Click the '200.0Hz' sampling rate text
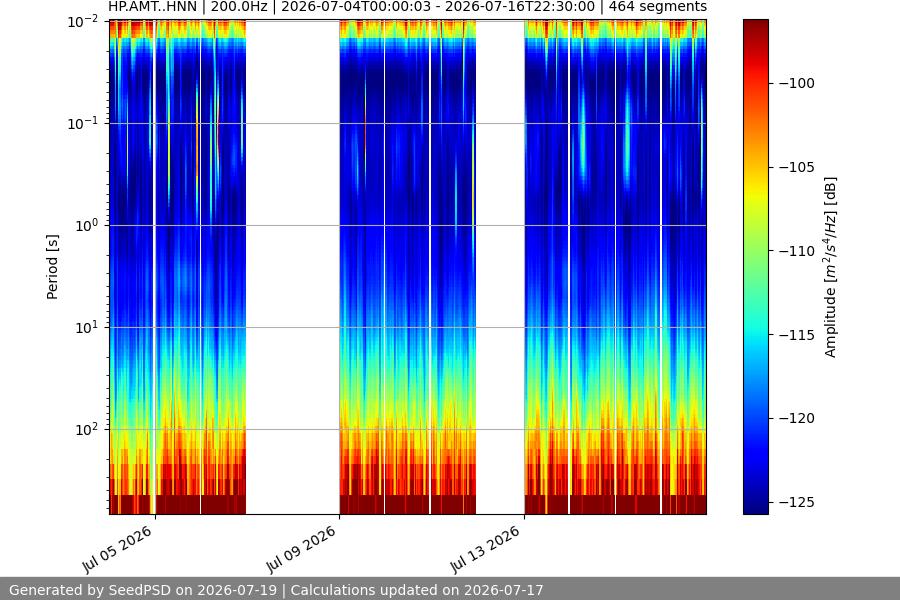 239,7
